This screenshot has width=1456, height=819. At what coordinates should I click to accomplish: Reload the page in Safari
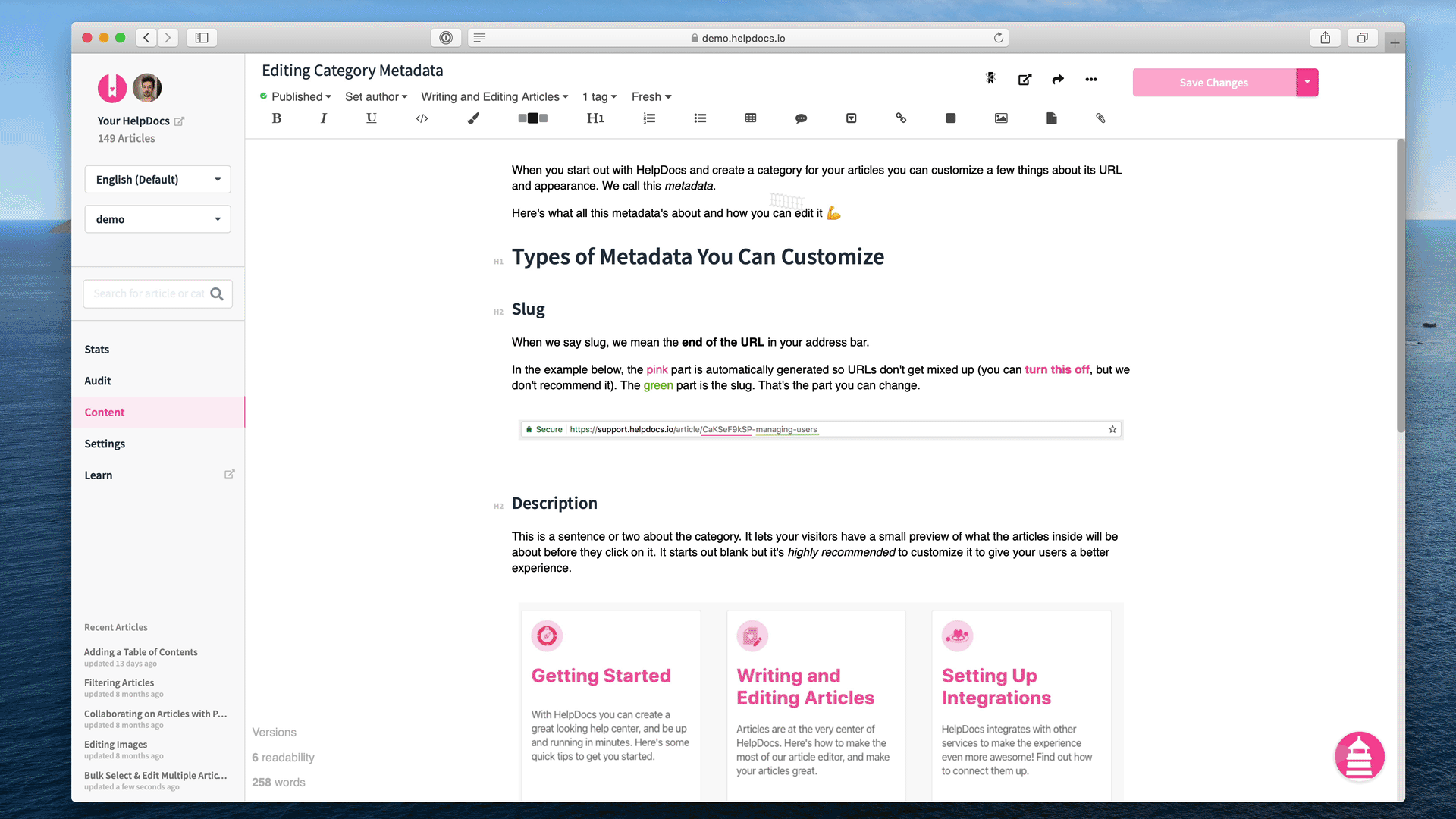999,38
